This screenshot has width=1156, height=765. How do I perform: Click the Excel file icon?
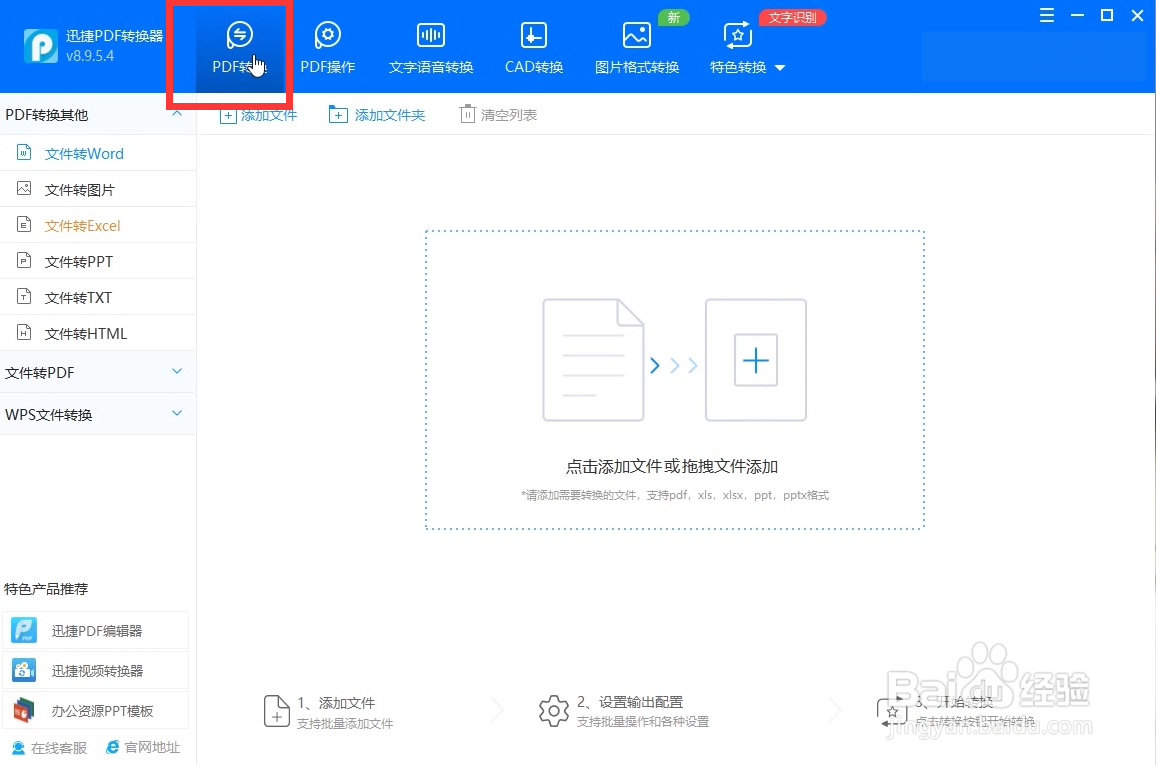[24, 225]
